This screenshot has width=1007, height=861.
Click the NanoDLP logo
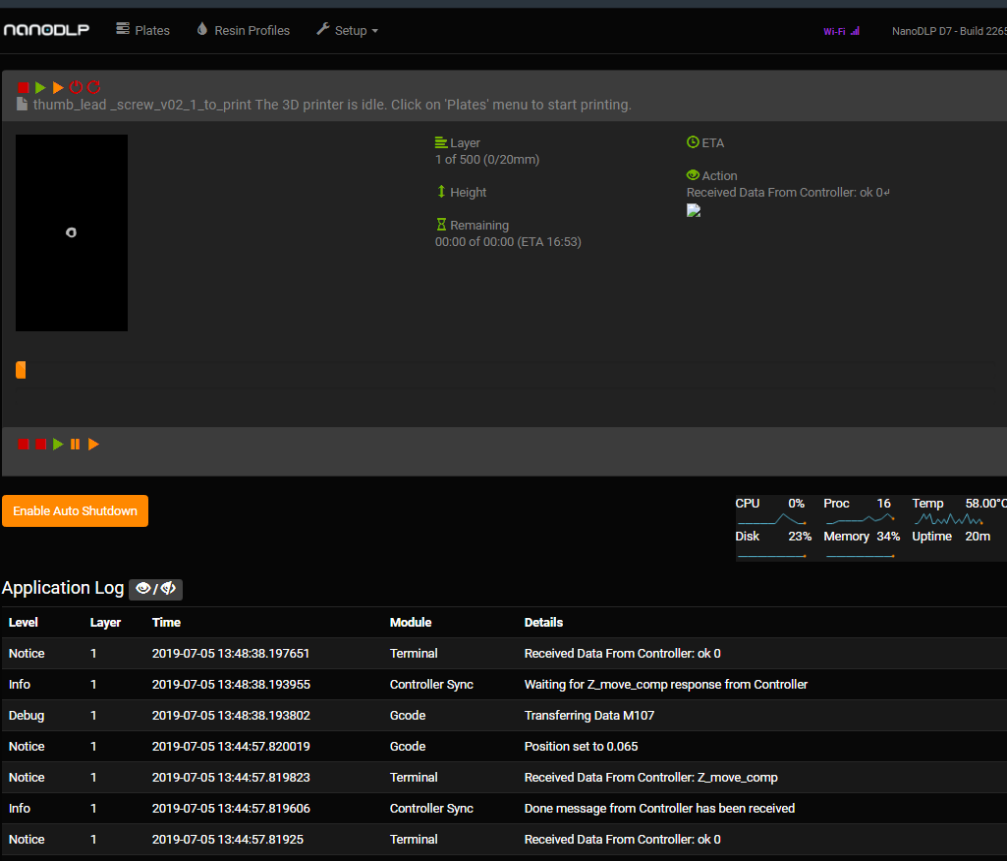coord(46,30)
